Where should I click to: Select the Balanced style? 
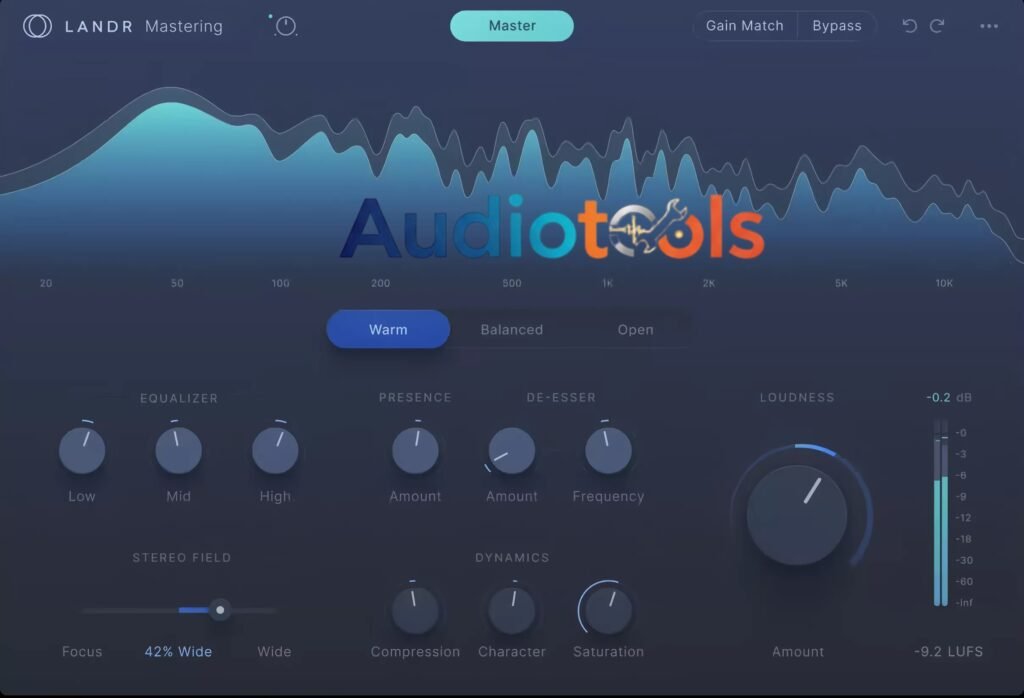(x=511, y=330)
